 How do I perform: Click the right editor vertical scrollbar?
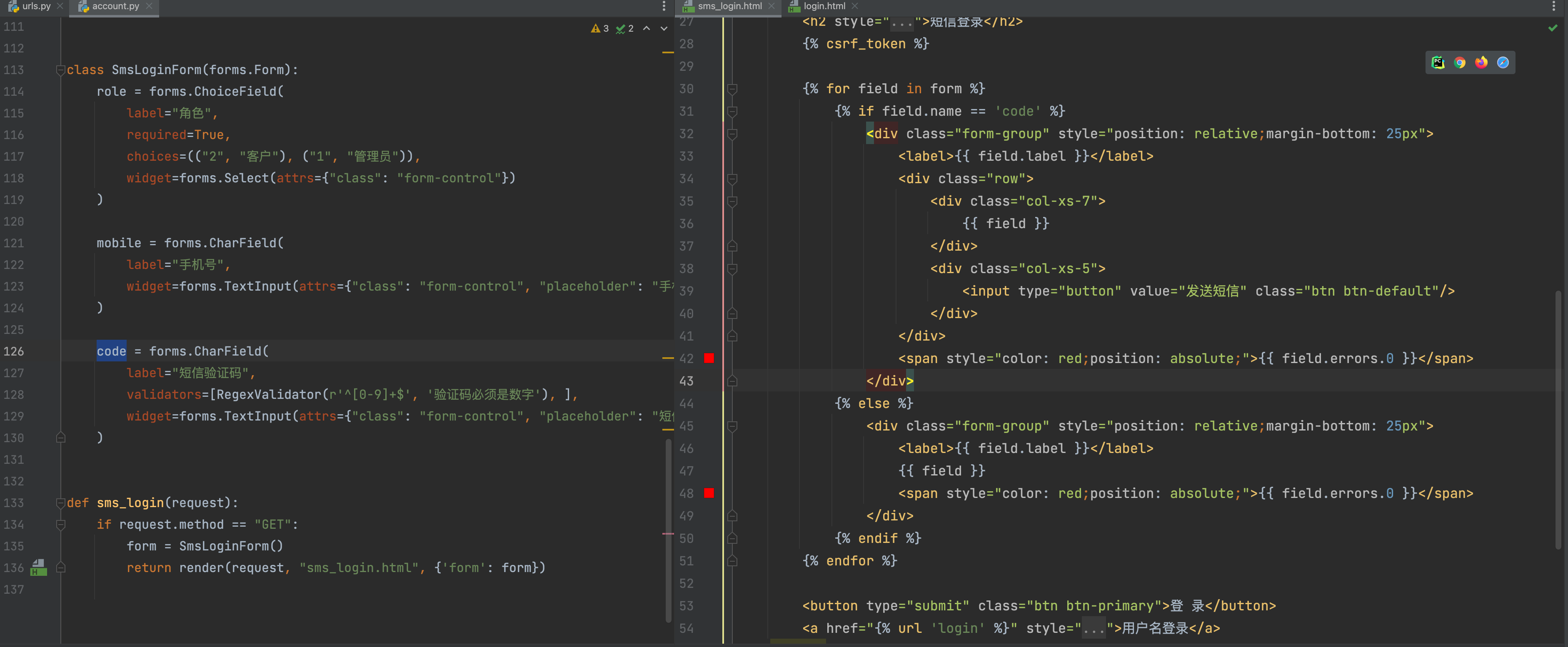click(x=1558, y=420)
